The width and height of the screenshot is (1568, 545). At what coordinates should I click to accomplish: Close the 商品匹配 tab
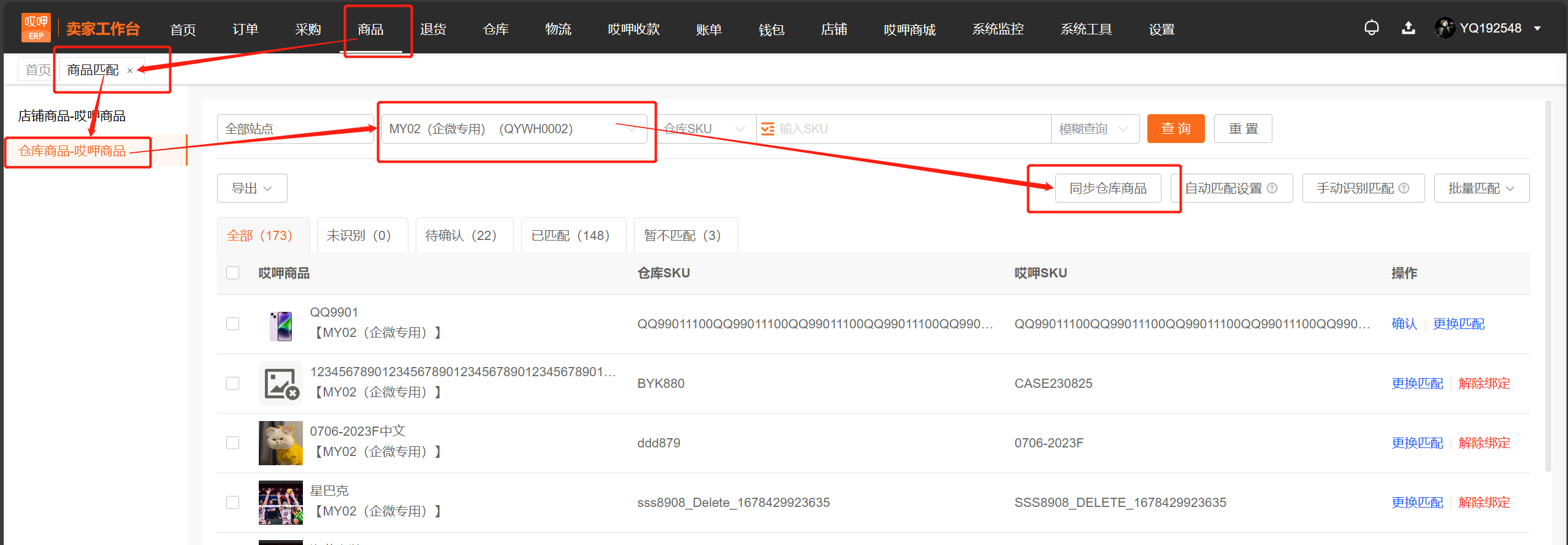pyautogui.click(x=130, y=71)
